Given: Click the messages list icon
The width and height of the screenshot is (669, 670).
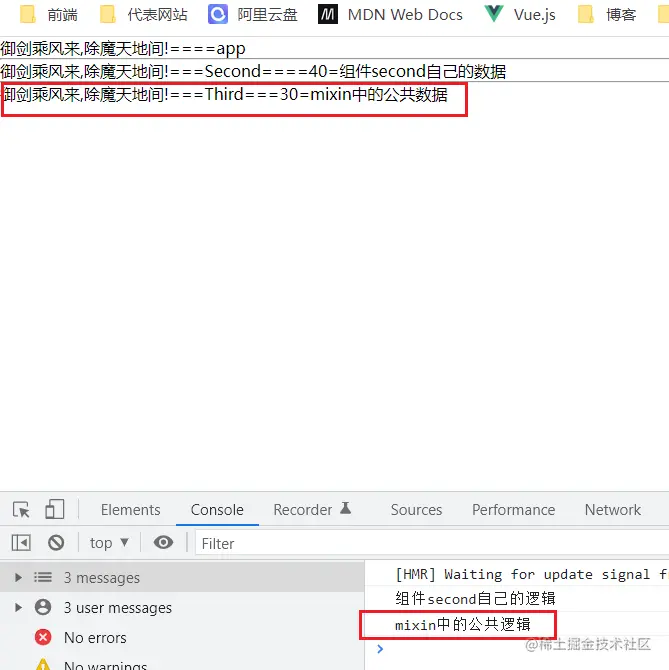Looking at the screenshot, I should (43, 578).
